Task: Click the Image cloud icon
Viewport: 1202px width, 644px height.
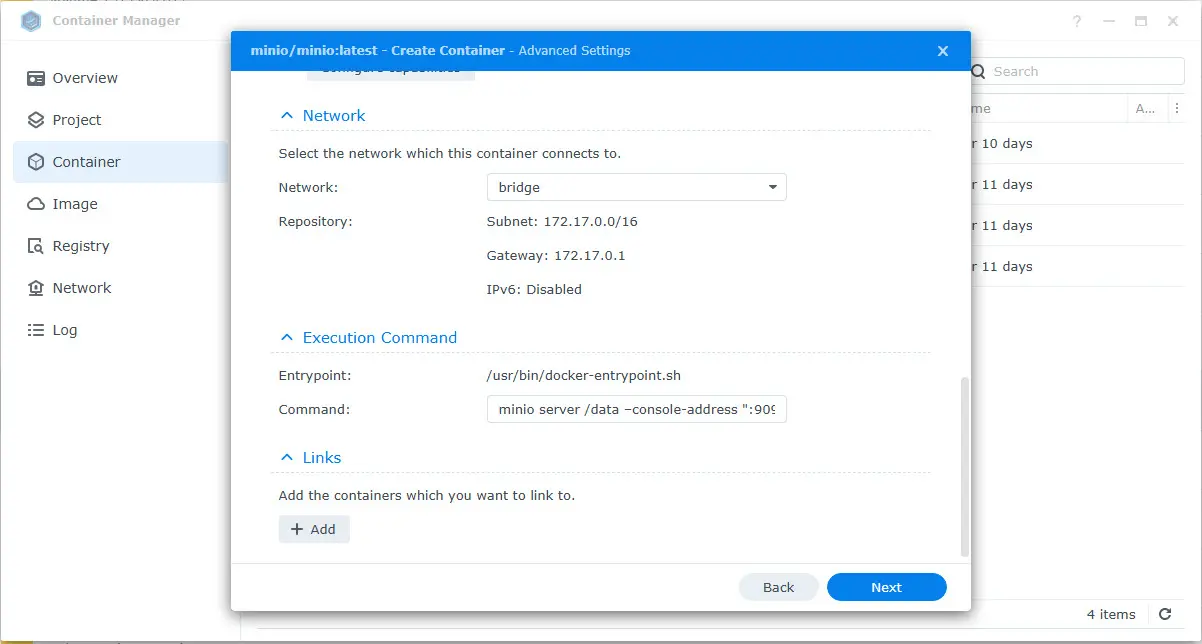Action: [36, 204]
